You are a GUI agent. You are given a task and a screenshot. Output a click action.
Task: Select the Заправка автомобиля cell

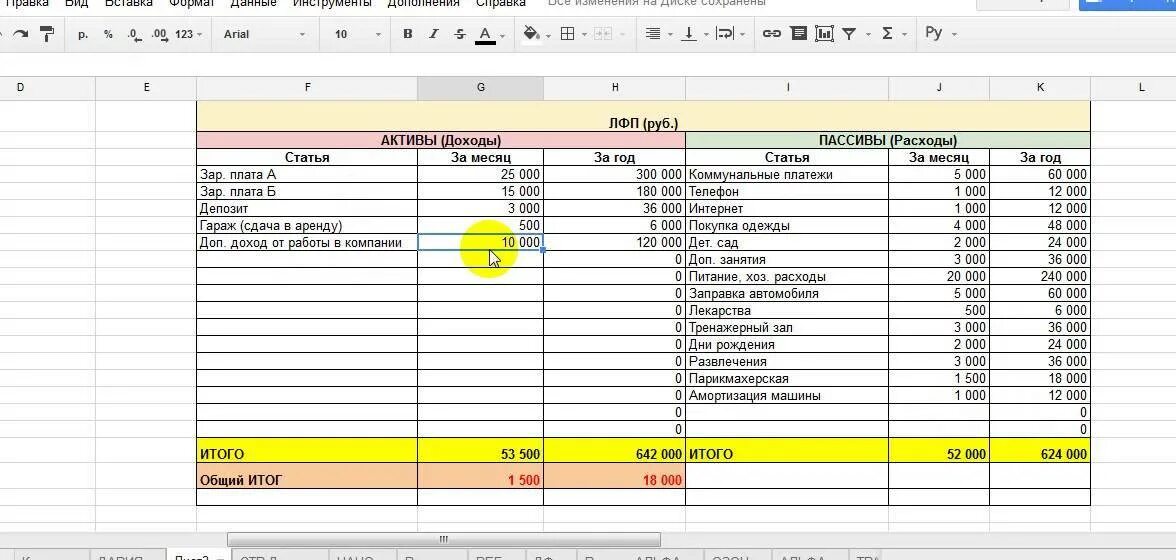787,294
